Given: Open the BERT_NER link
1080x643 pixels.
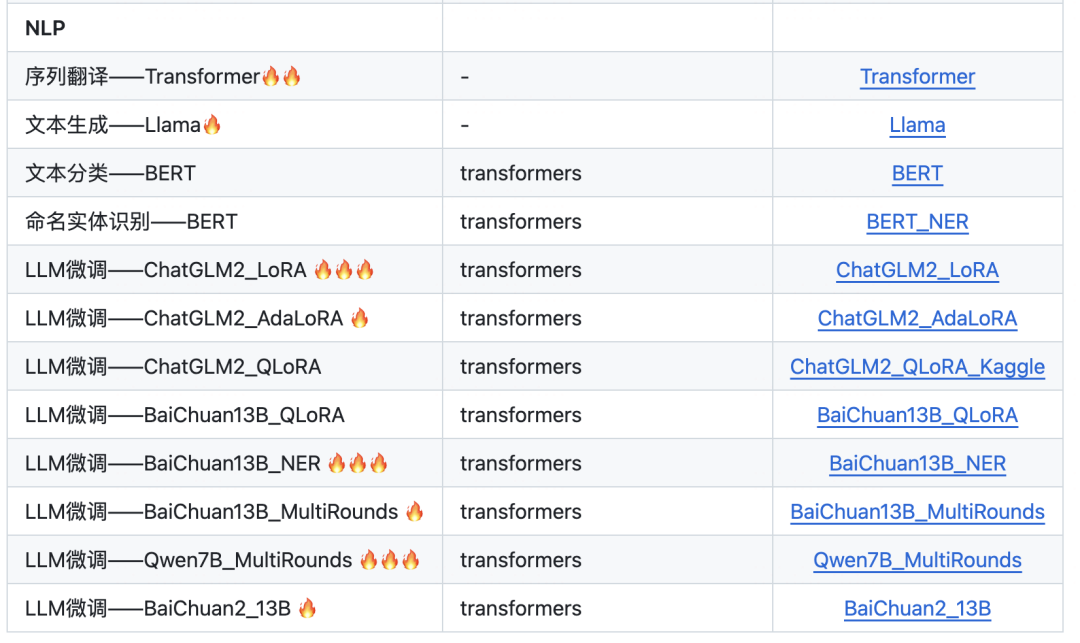Looking at the screenshot, I should point(917,222).
